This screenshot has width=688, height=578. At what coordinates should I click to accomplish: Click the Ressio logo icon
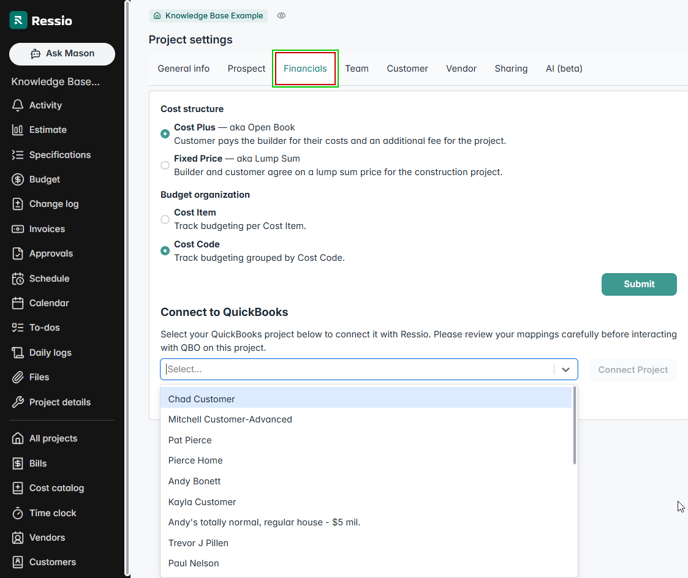pyautogui.click(x=18, y=20)
